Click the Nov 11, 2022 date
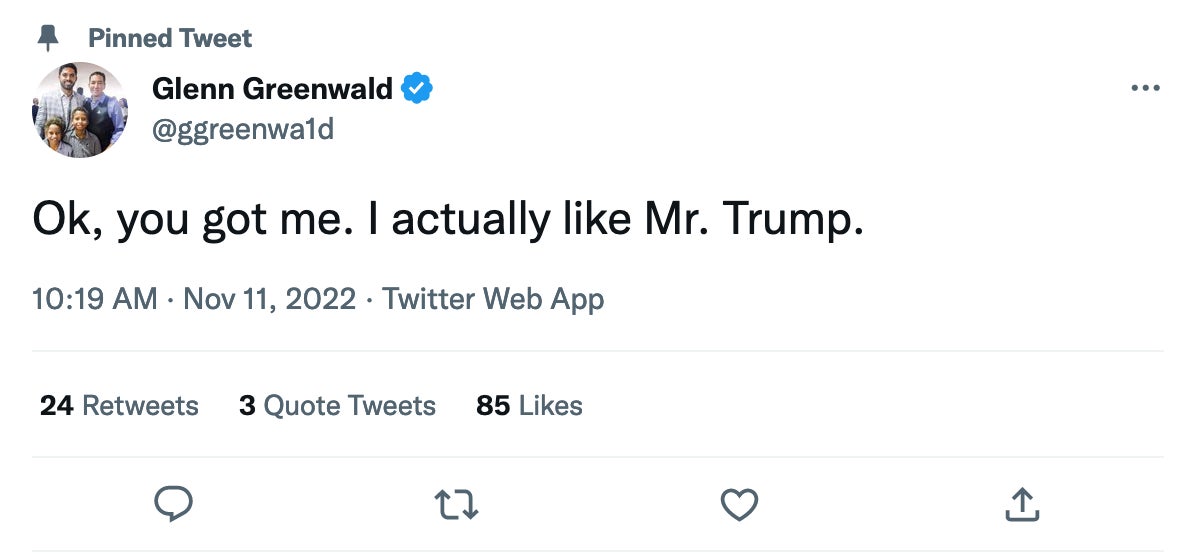1190x558 pixels. pos(270,299)
